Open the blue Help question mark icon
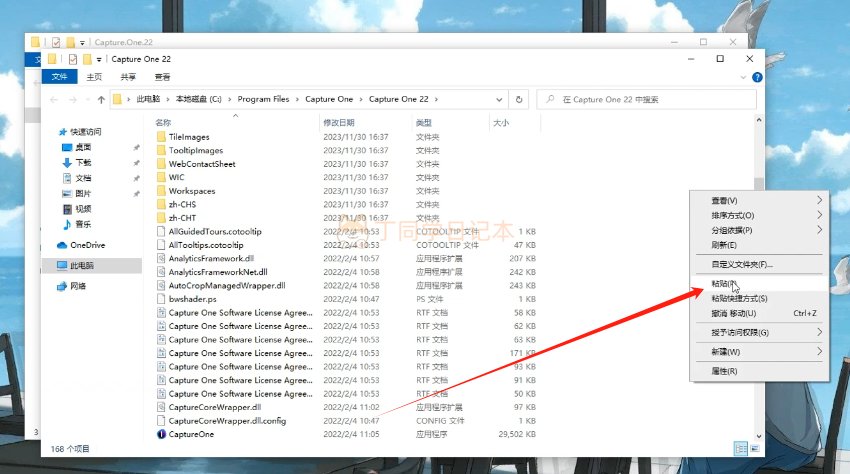This screenshot has width=850, height=474. pos(757,77)
